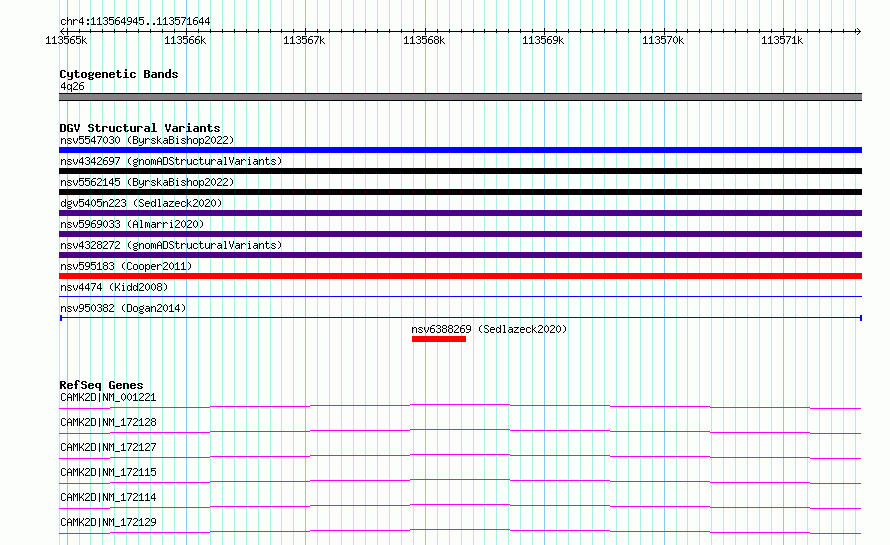Open transcript CAMK2D|NM_172114 label

pos(108,497)
